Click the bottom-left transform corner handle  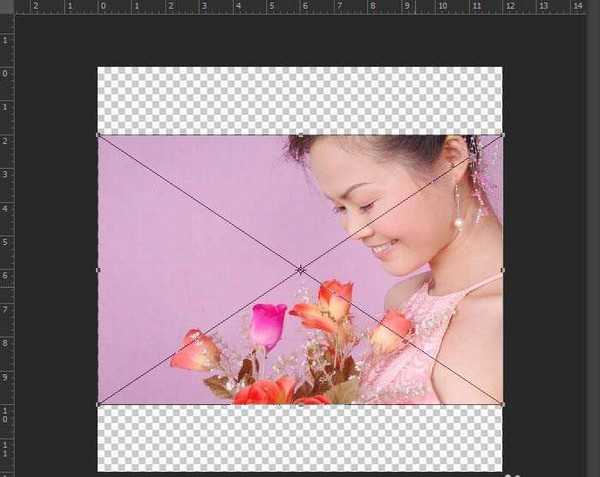coord(98,404)
